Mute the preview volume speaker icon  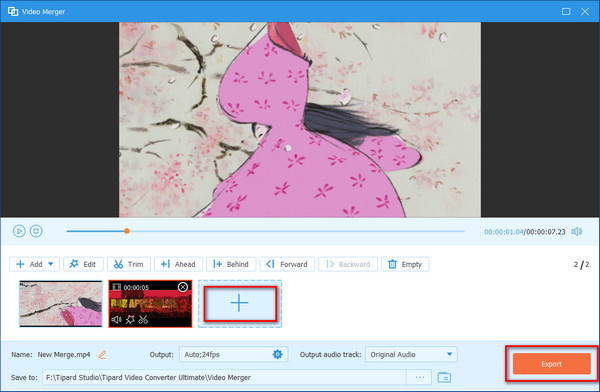(x=577, y=232)
